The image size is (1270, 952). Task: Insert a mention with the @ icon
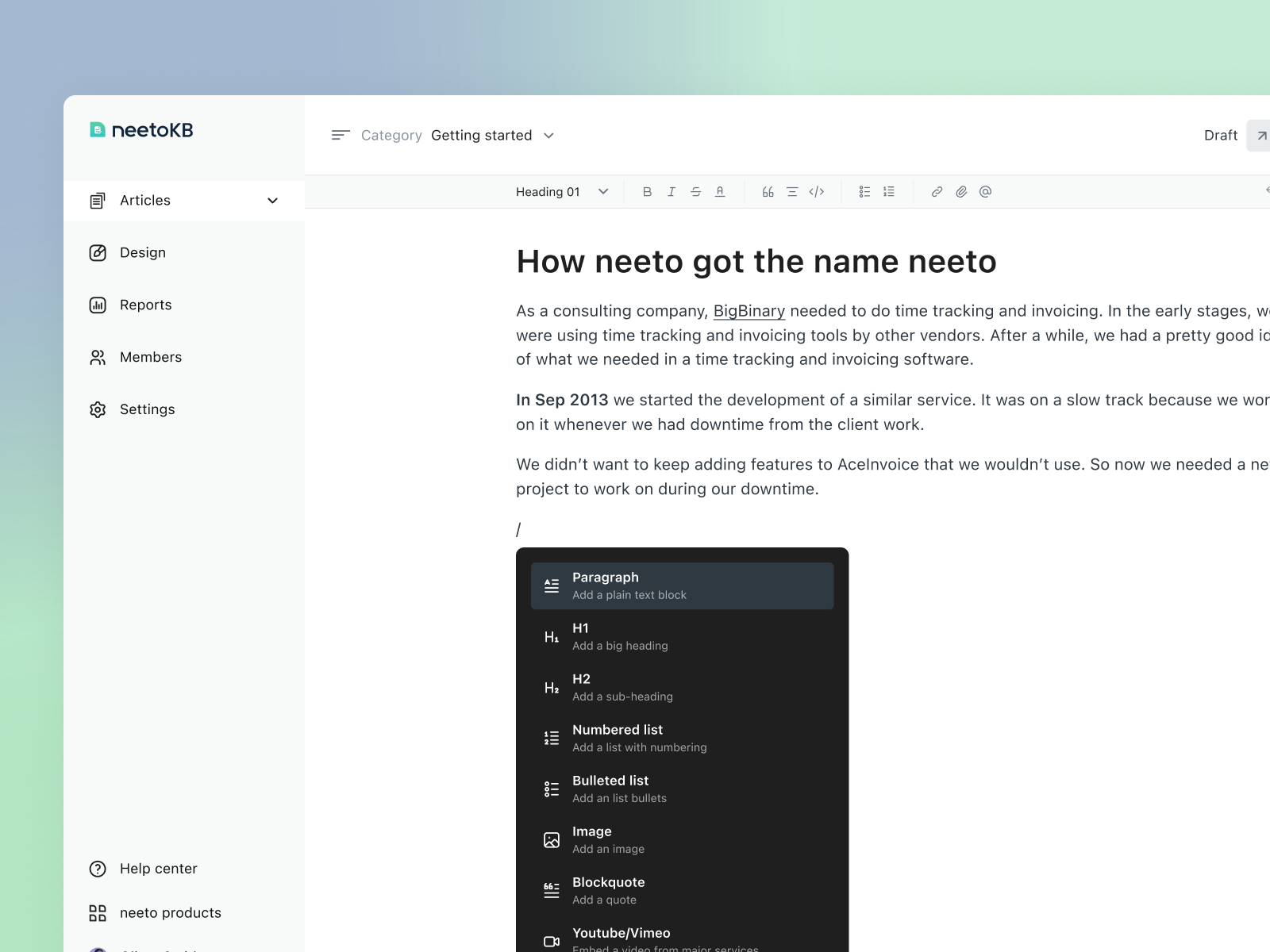click(985, 191)
